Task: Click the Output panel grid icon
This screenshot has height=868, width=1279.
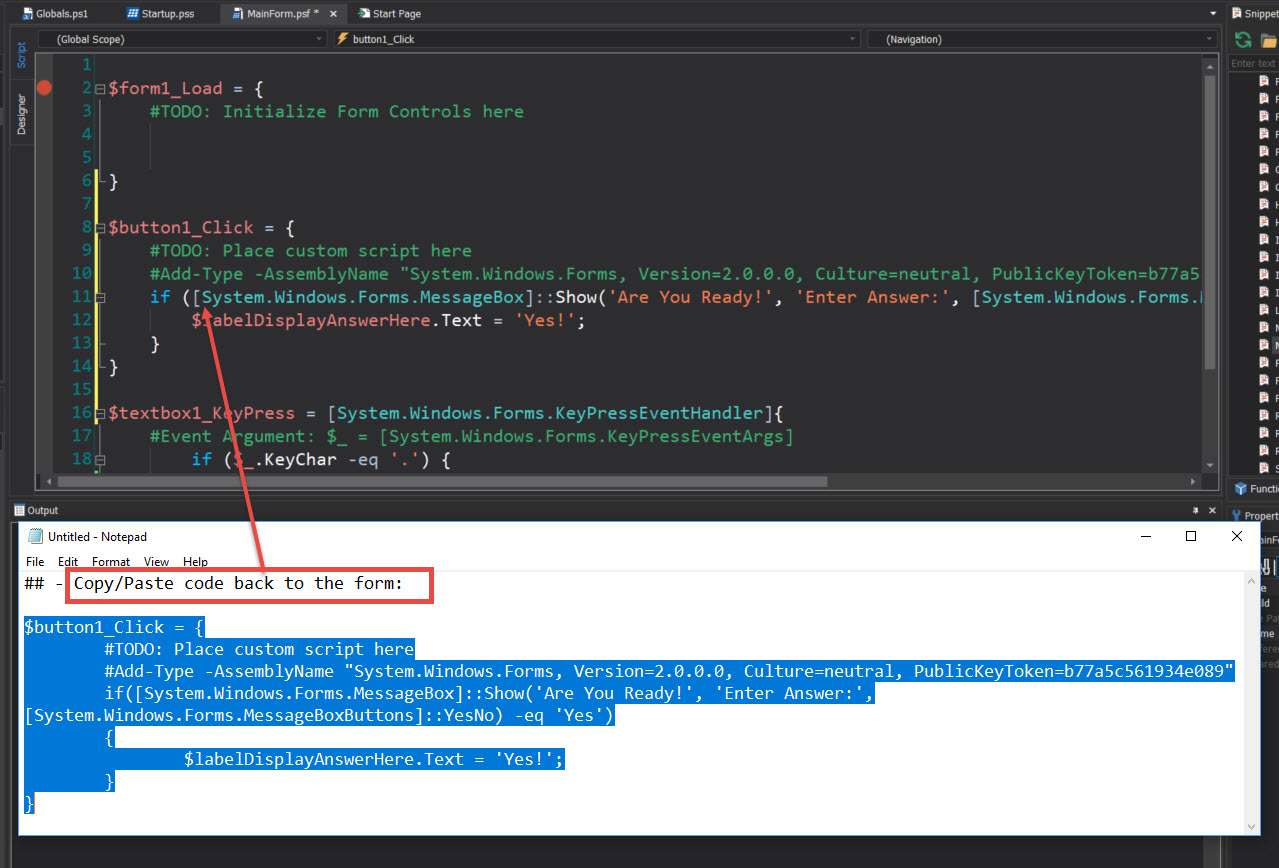Action: tap(19, 510)
